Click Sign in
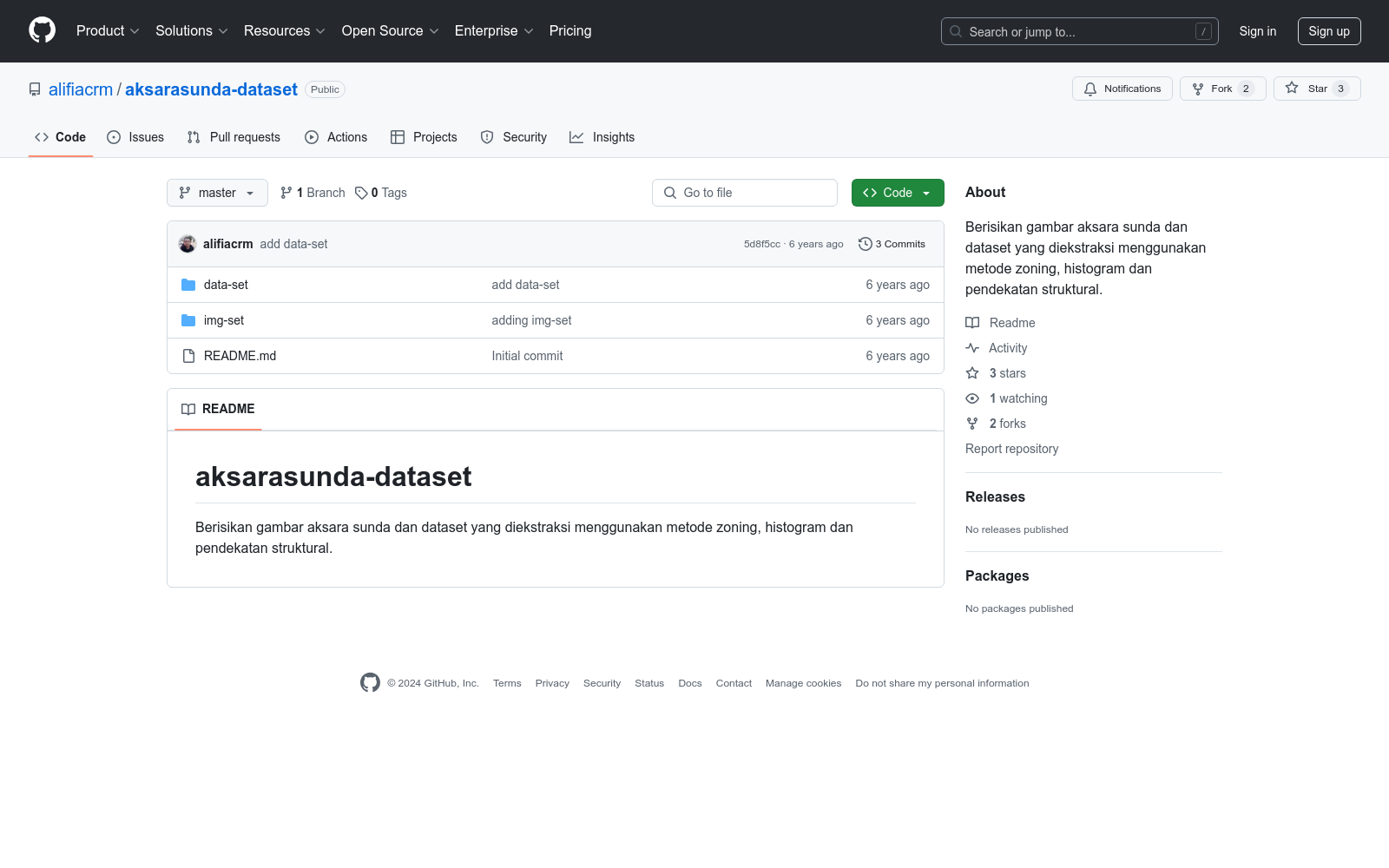Screen dimensions: 1389x868 click(x=1258, y=31)
